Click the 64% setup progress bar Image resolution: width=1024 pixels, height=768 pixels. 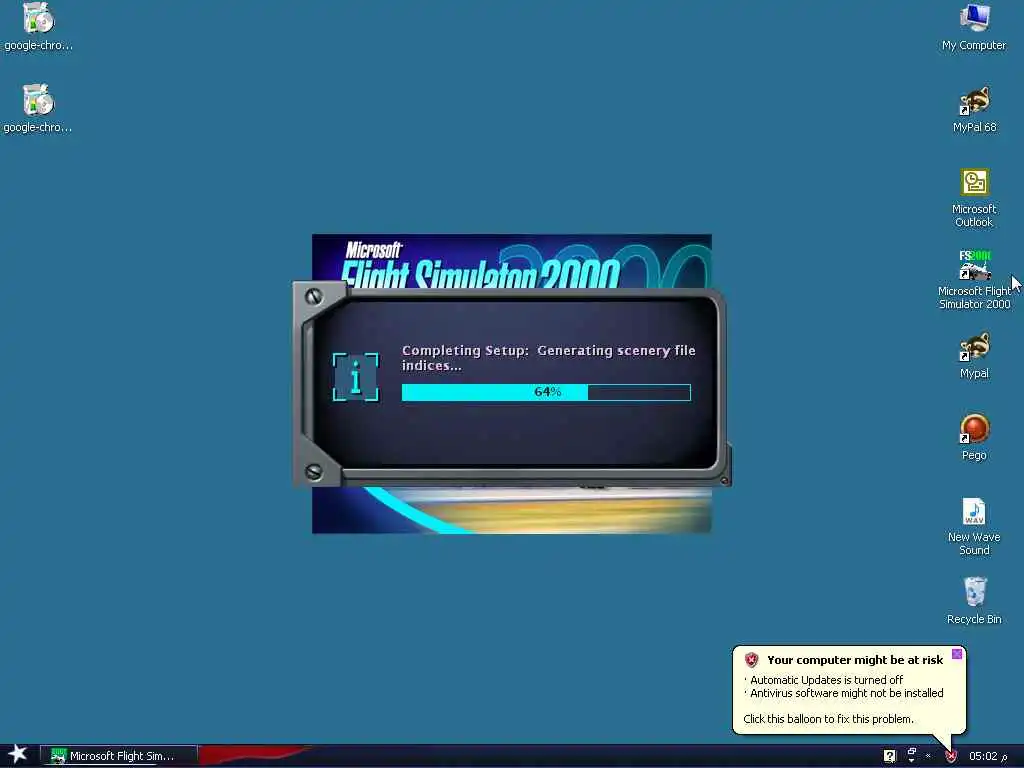coord(546,392)
